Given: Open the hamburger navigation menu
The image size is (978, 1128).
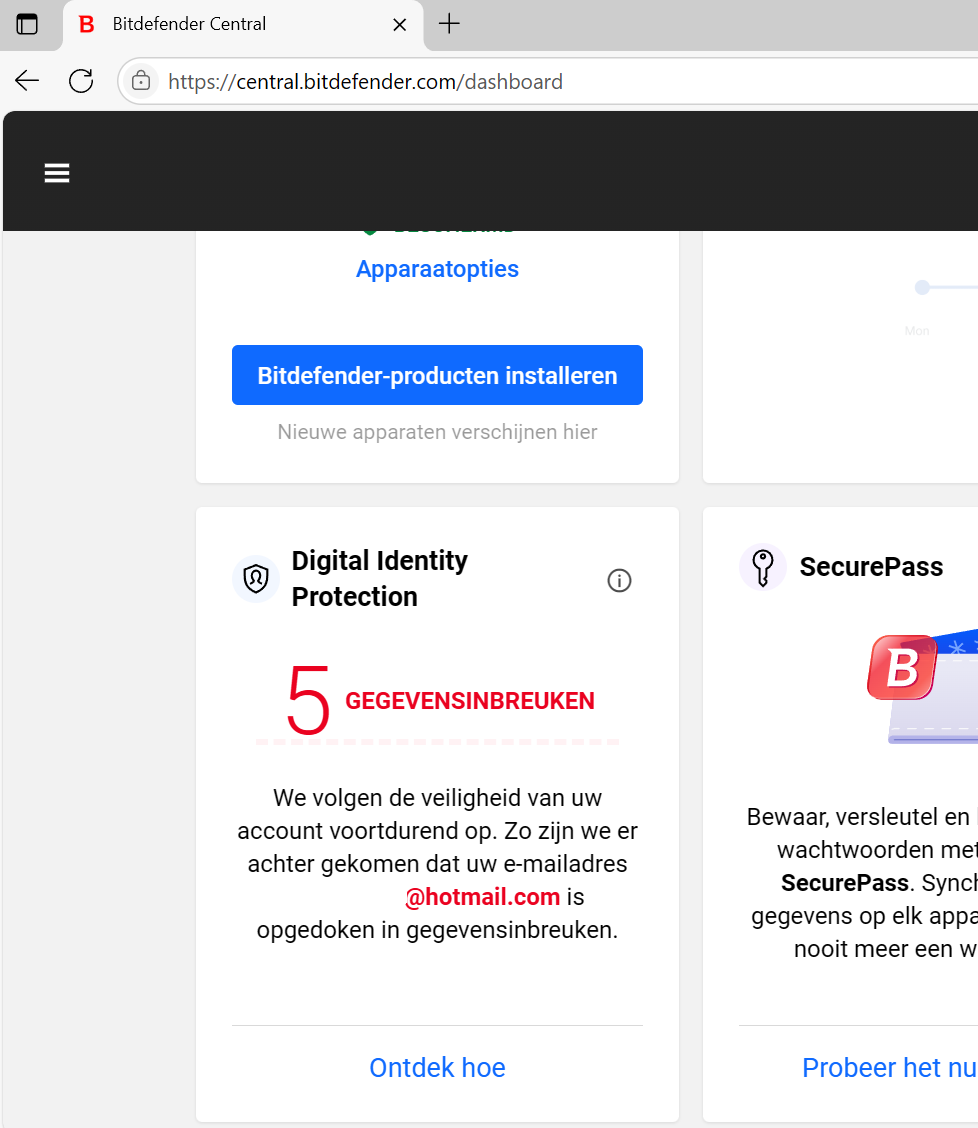Looking at the screenshot, I should tap(57, 173).
